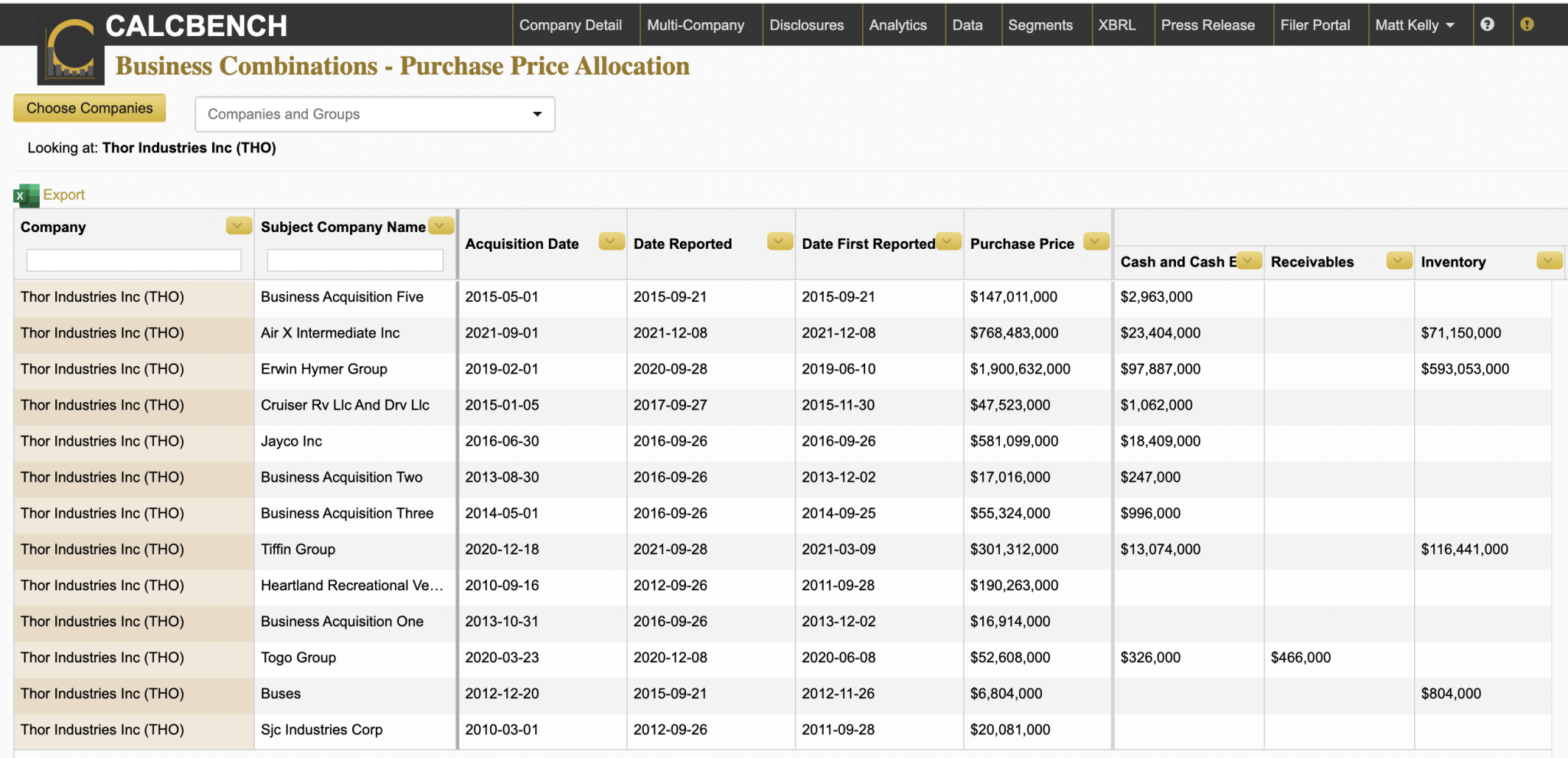The width and height of the screenshot is (1568, 758).
Task: Open the Multi-Company menu
Action: [695, 25]
